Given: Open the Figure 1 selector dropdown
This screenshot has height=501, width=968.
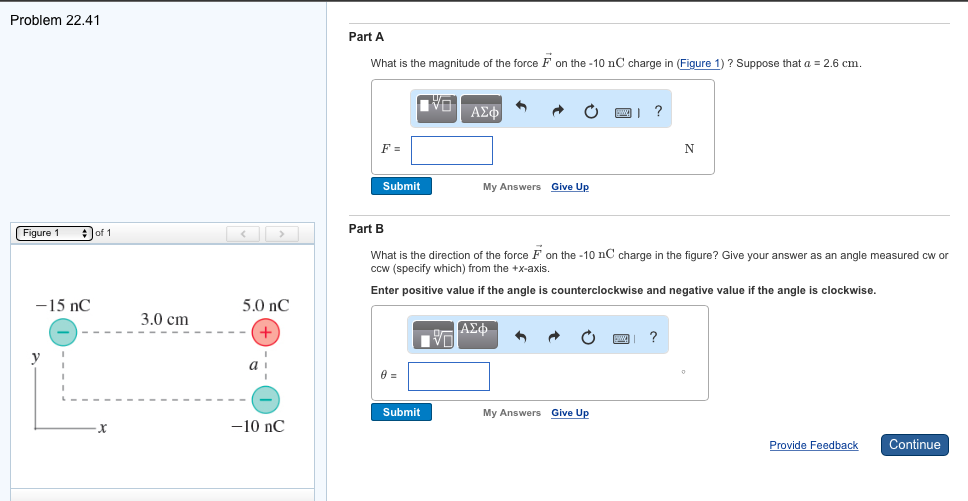Looking at the screenshot, I should (x=54, y=233).
